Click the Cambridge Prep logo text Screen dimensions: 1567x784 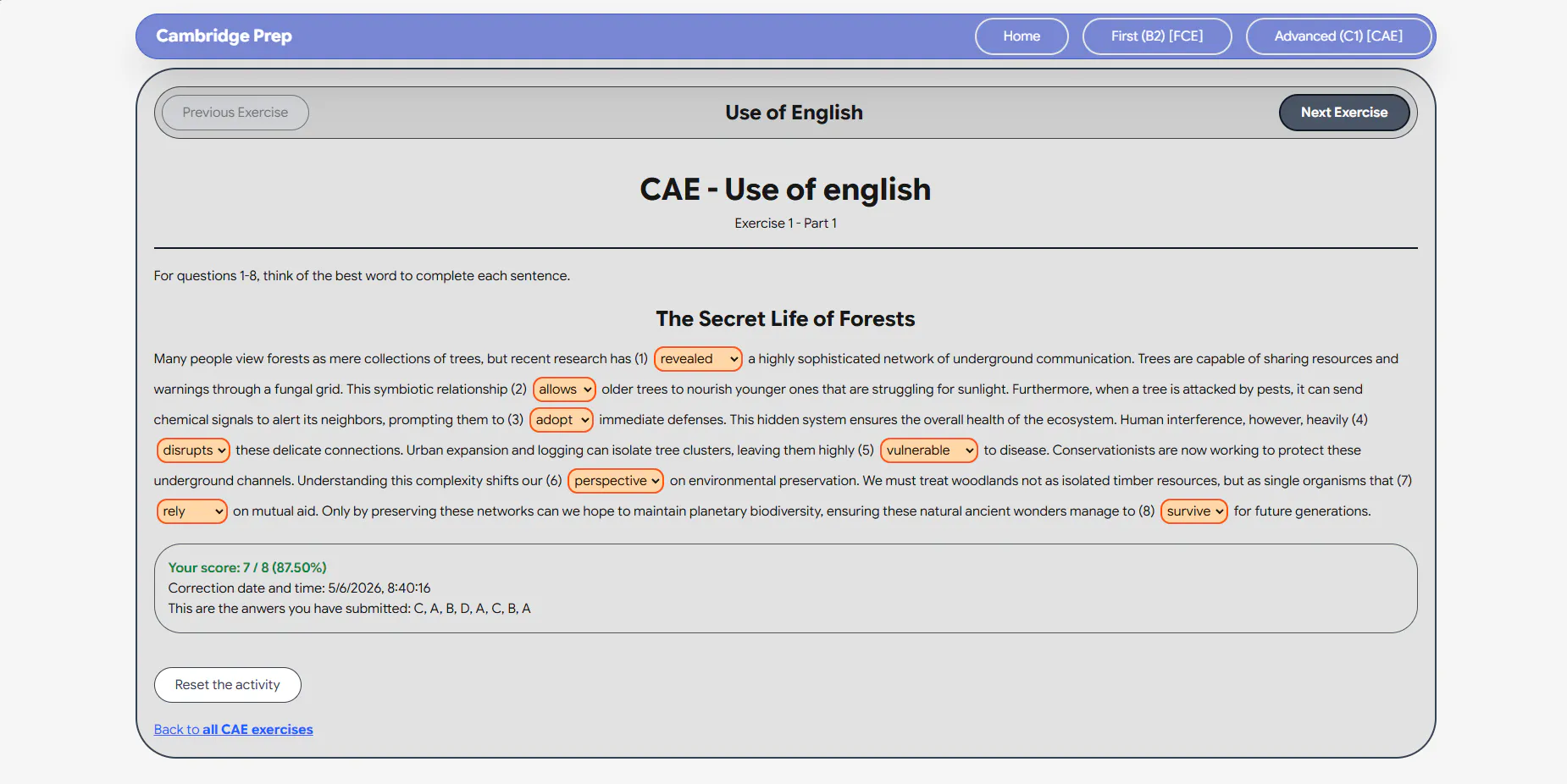pyautogui.click(x=224, y=36)
